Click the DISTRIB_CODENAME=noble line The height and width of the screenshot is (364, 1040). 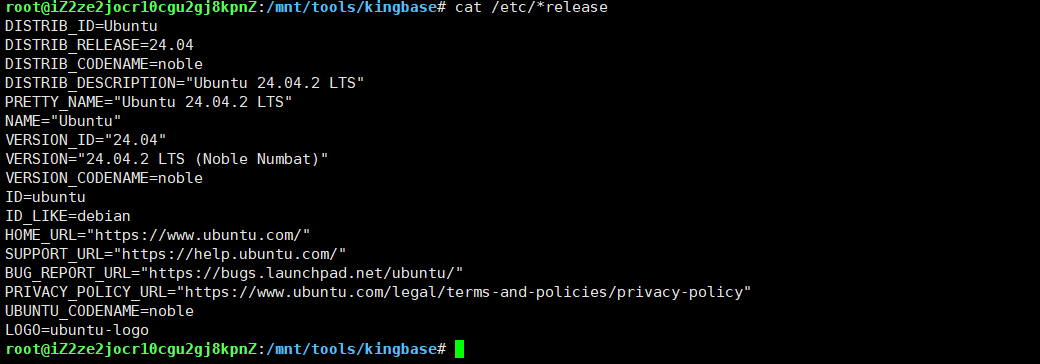103,64
